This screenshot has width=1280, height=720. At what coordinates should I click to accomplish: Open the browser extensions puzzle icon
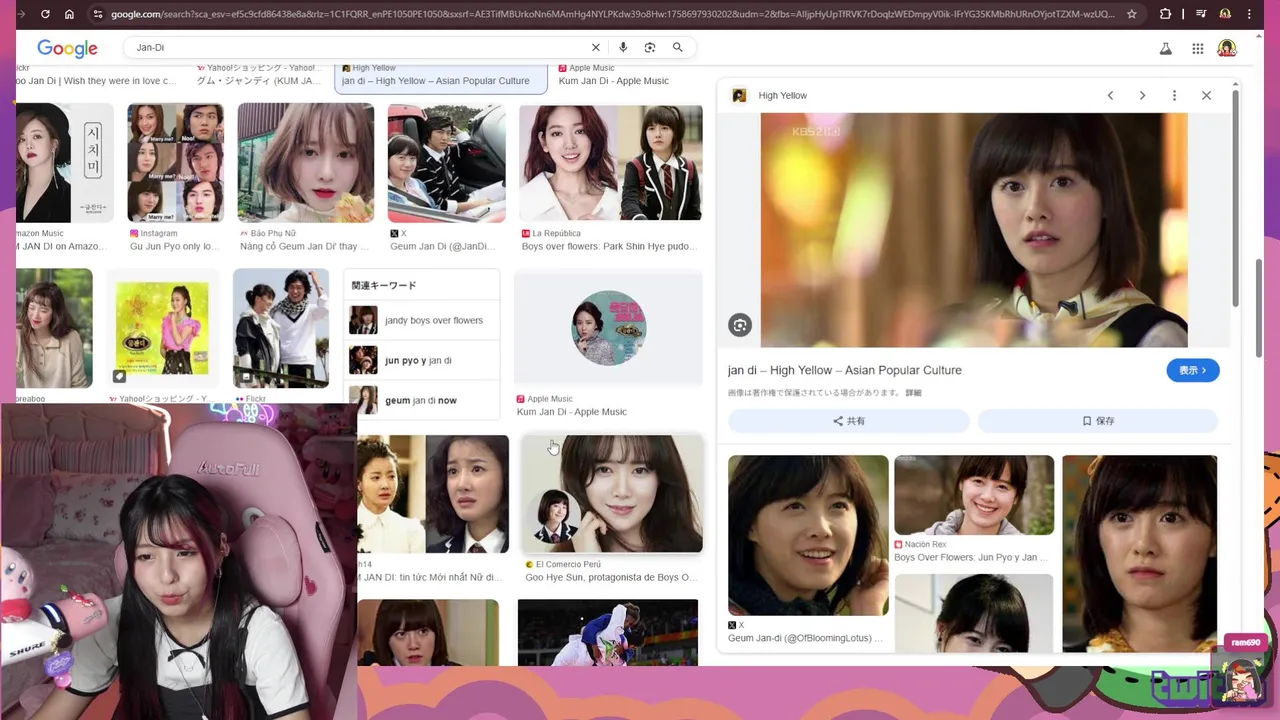[1165, 14]
